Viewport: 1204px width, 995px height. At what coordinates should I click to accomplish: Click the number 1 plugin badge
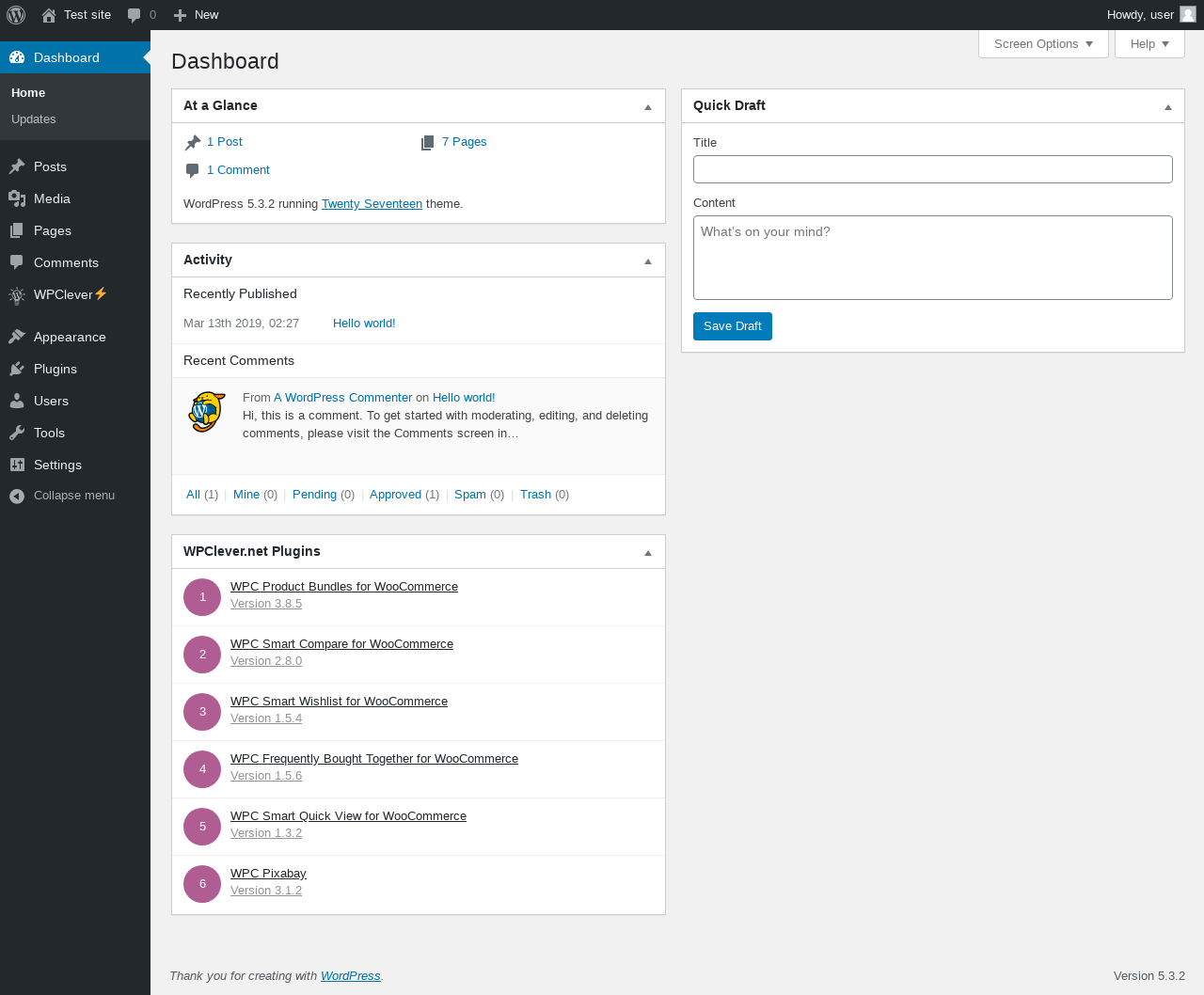click(202, 597)
